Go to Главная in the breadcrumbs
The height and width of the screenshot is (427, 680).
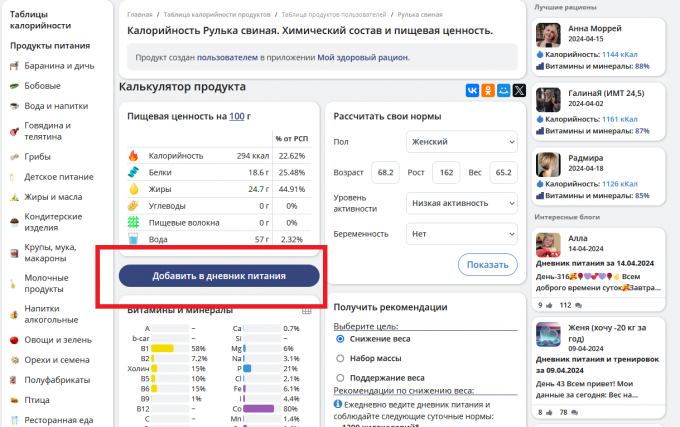click(139, 17)
